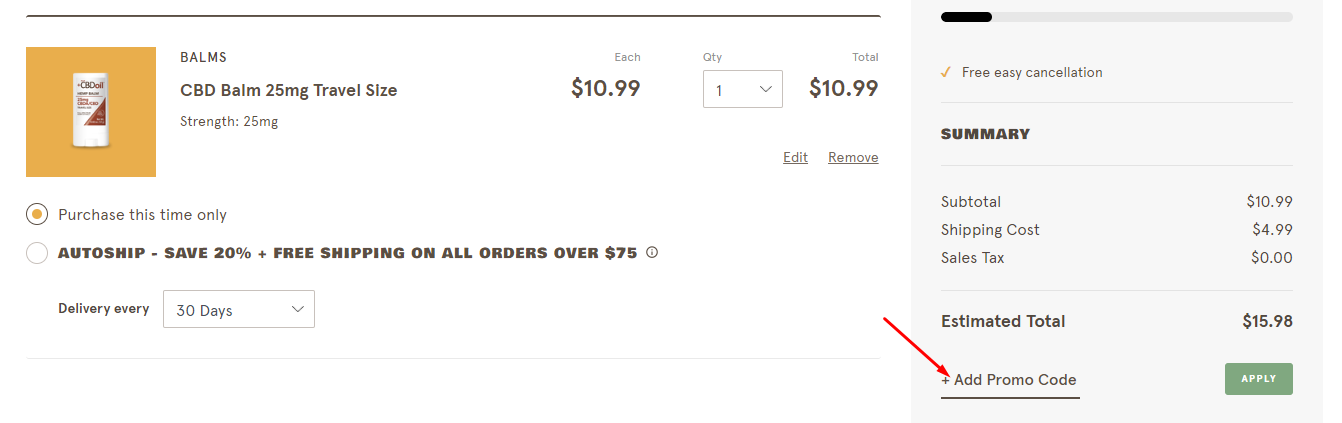This screenshot has width=1342, height=423.
Task: Click the SUMMARY heading
Action: [x=985, y=134]
